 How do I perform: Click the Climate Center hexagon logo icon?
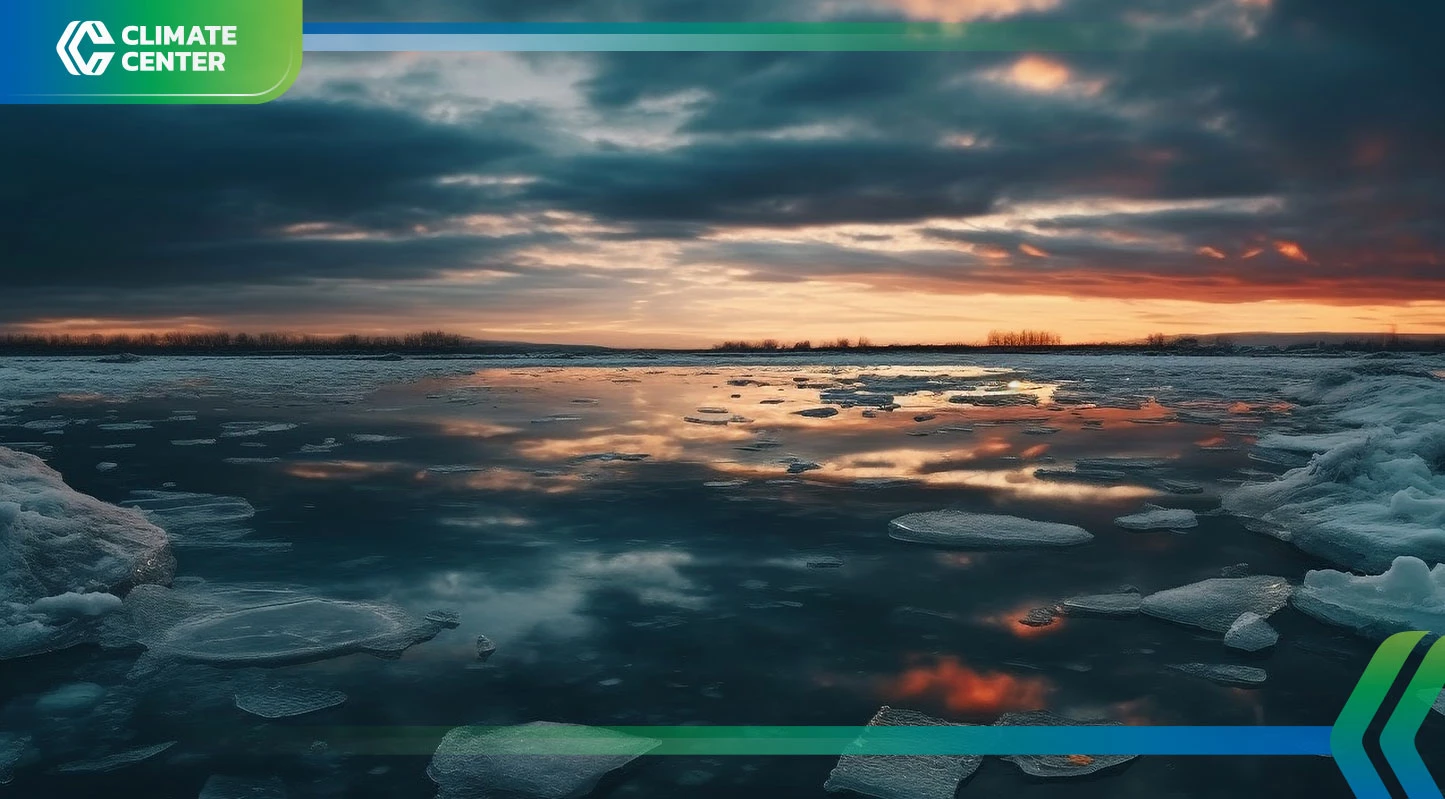point(85,48)
